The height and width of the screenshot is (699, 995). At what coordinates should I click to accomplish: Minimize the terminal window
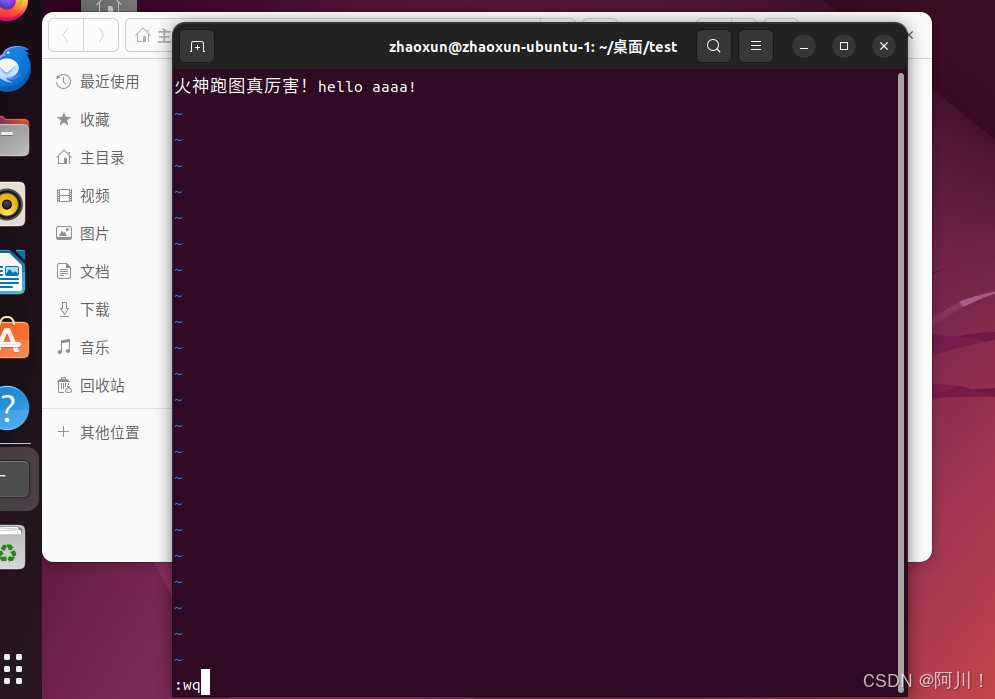pyautogui.click(x=803, y=46)
